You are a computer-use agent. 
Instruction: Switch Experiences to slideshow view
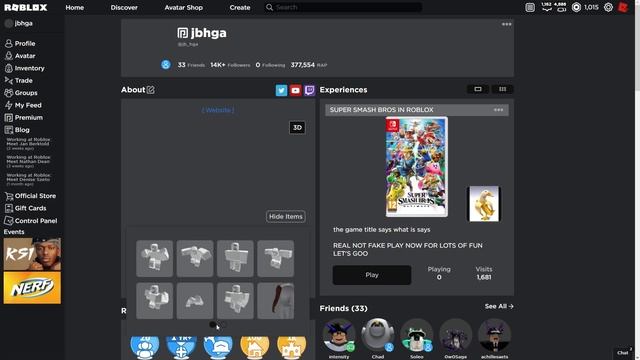(478, 89)
